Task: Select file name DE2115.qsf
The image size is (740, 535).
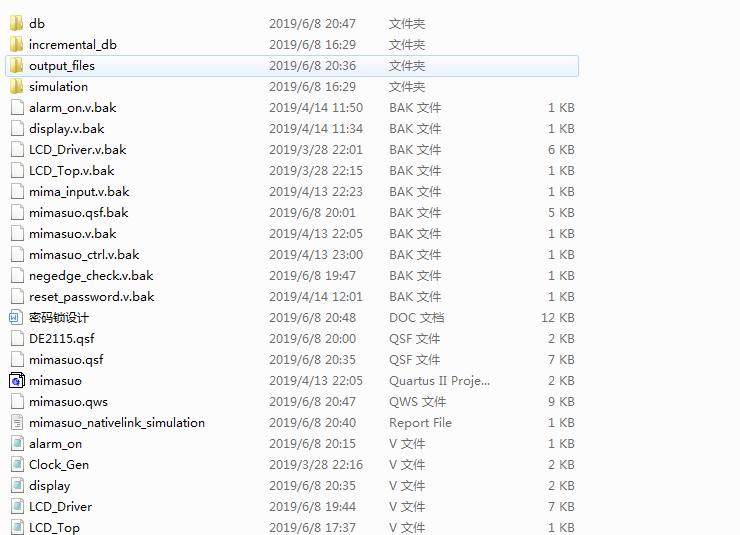Action: [x=62, y=339]
